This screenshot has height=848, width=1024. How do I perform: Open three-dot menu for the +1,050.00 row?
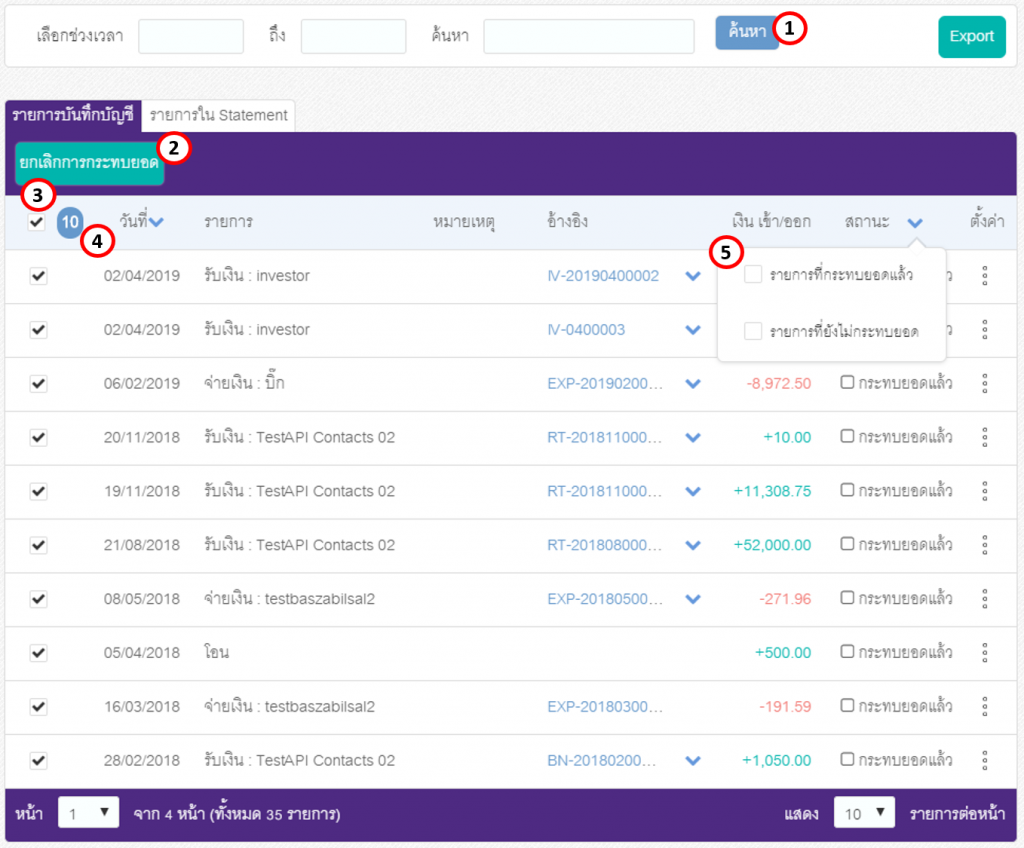click(x=984, y=760)
